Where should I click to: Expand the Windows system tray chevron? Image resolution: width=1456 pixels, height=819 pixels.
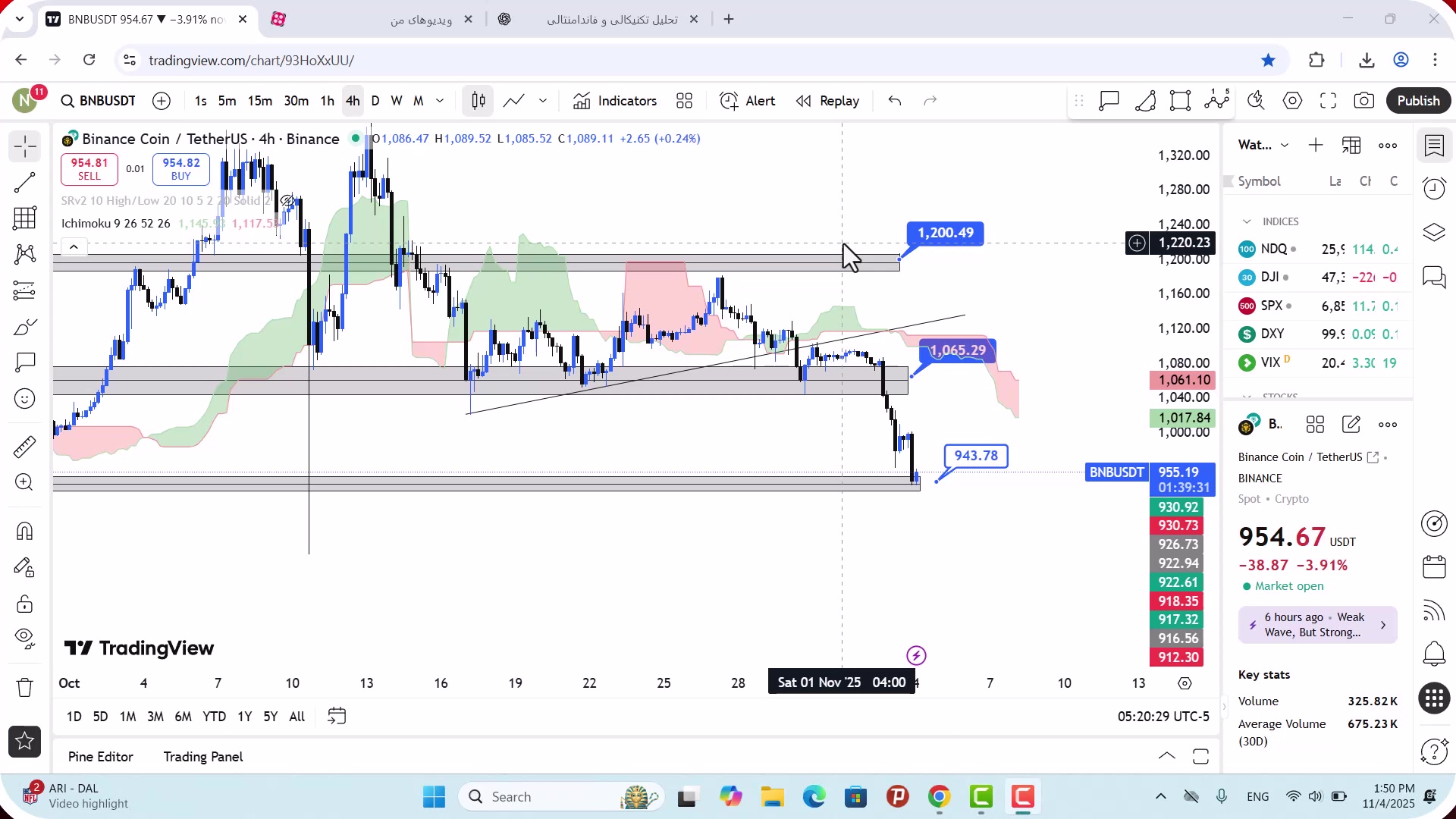click(x=1160, y=796)
